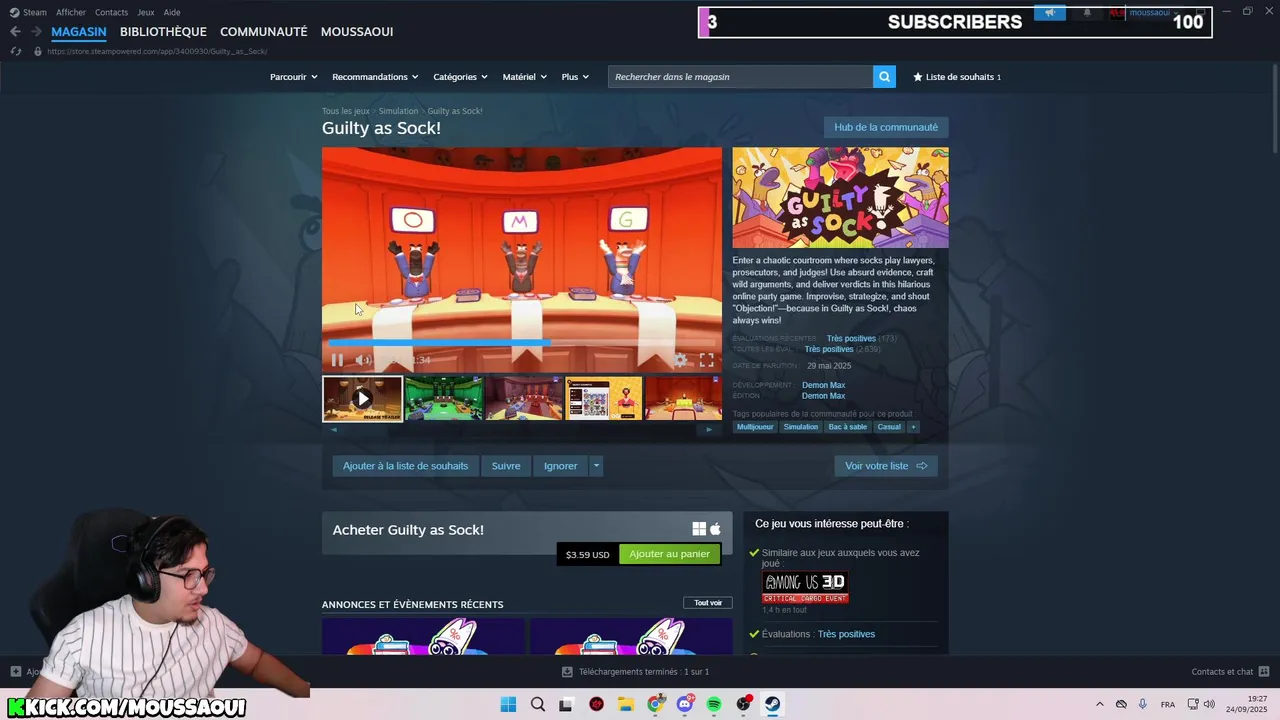Click Voir votre liste button
The image size is (1280, 720).
coord(886,466)
